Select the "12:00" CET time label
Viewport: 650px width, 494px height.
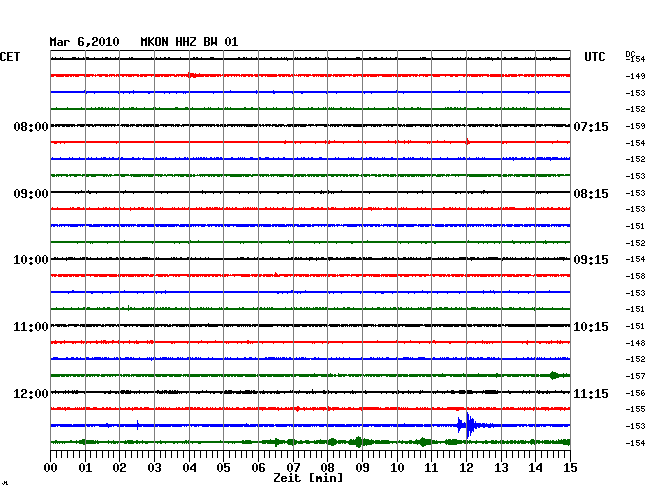coord(31,393)
